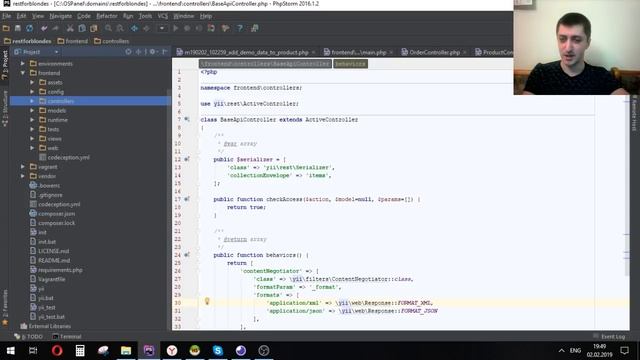640x360 pixels.
Task: Click the light bulb intention icon
Action: tap(207, 302)
